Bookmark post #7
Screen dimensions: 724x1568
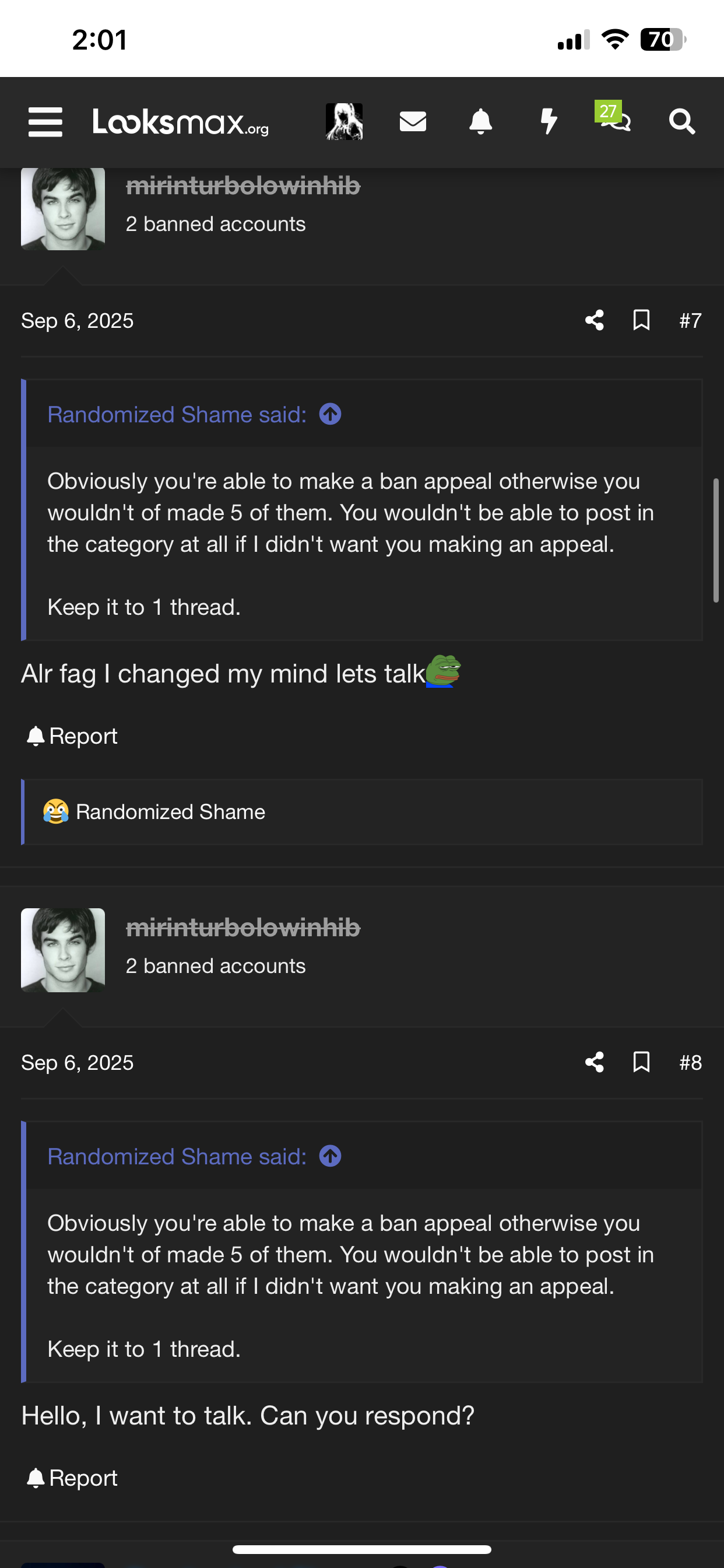pos(641,320)
